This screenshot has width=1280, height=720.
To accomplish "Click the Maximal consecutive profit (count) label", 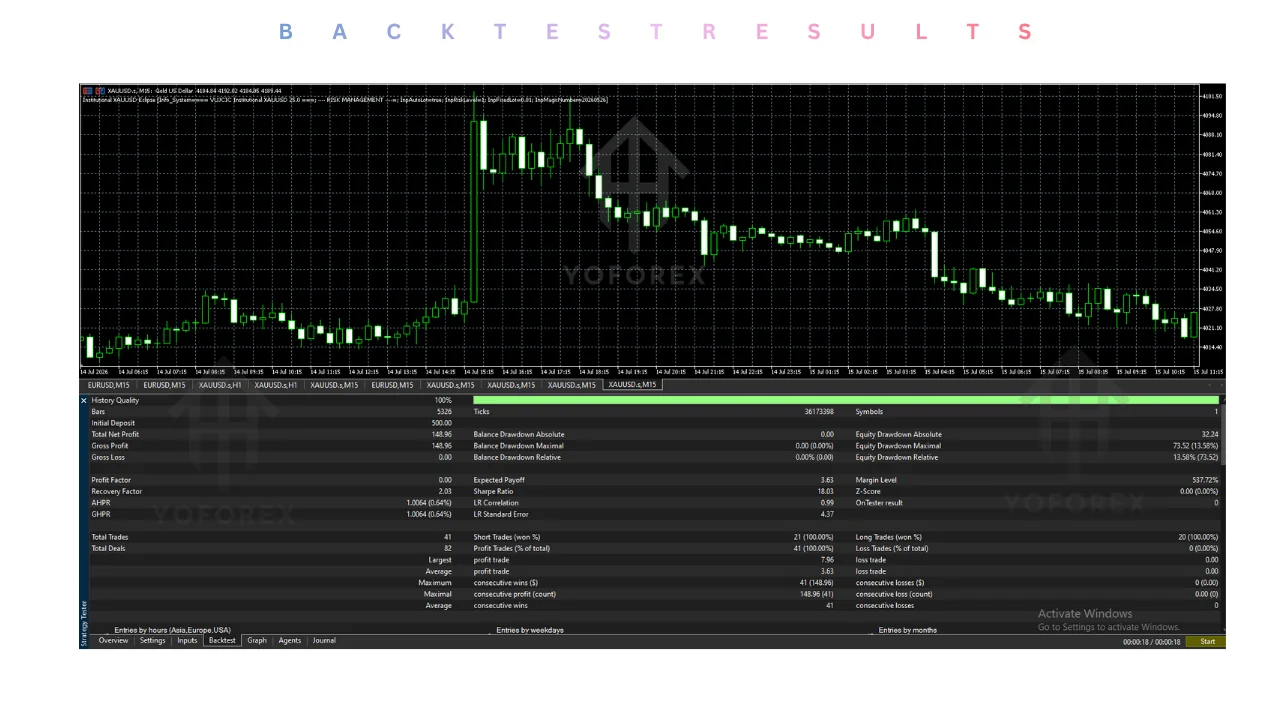I will click(x=513, y=594).
